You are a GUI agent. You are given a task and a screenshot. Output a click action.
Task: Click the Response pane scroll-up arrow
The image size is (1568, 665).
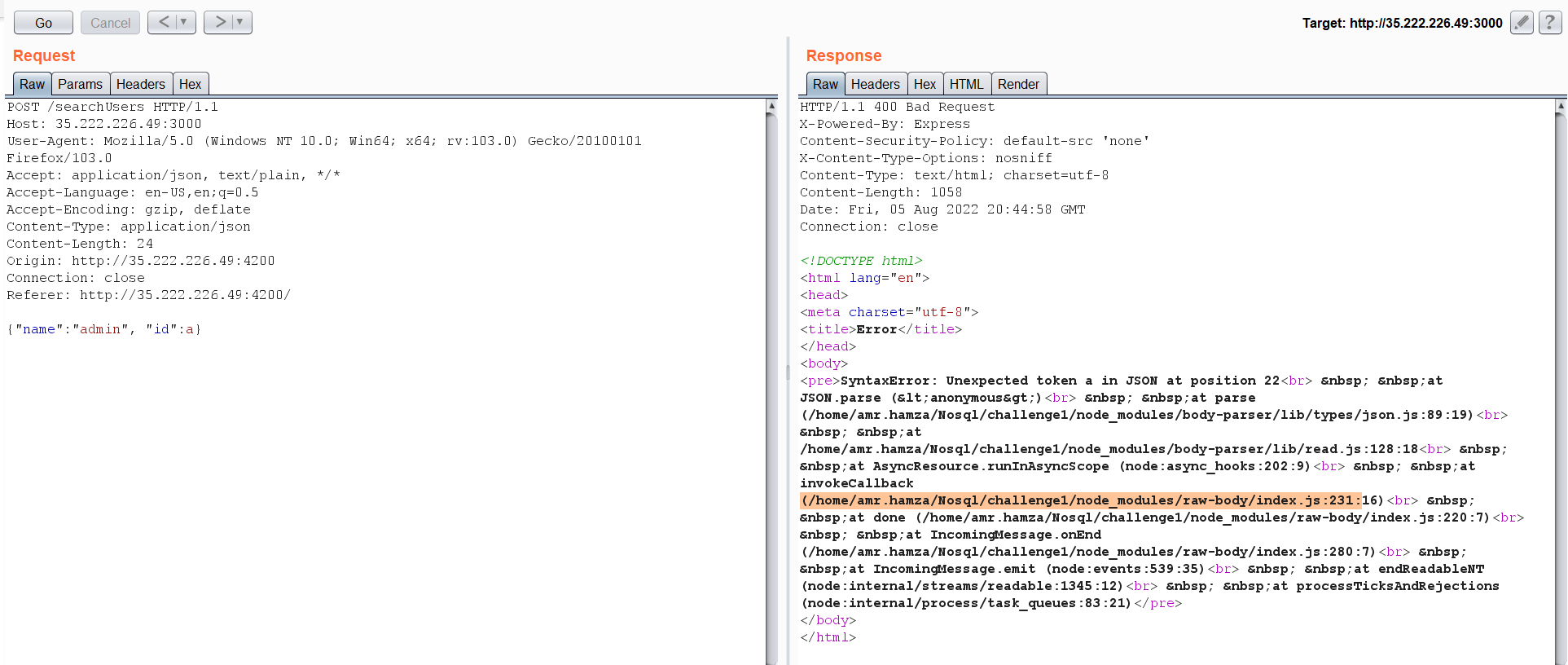click(x=1561, y=106)
